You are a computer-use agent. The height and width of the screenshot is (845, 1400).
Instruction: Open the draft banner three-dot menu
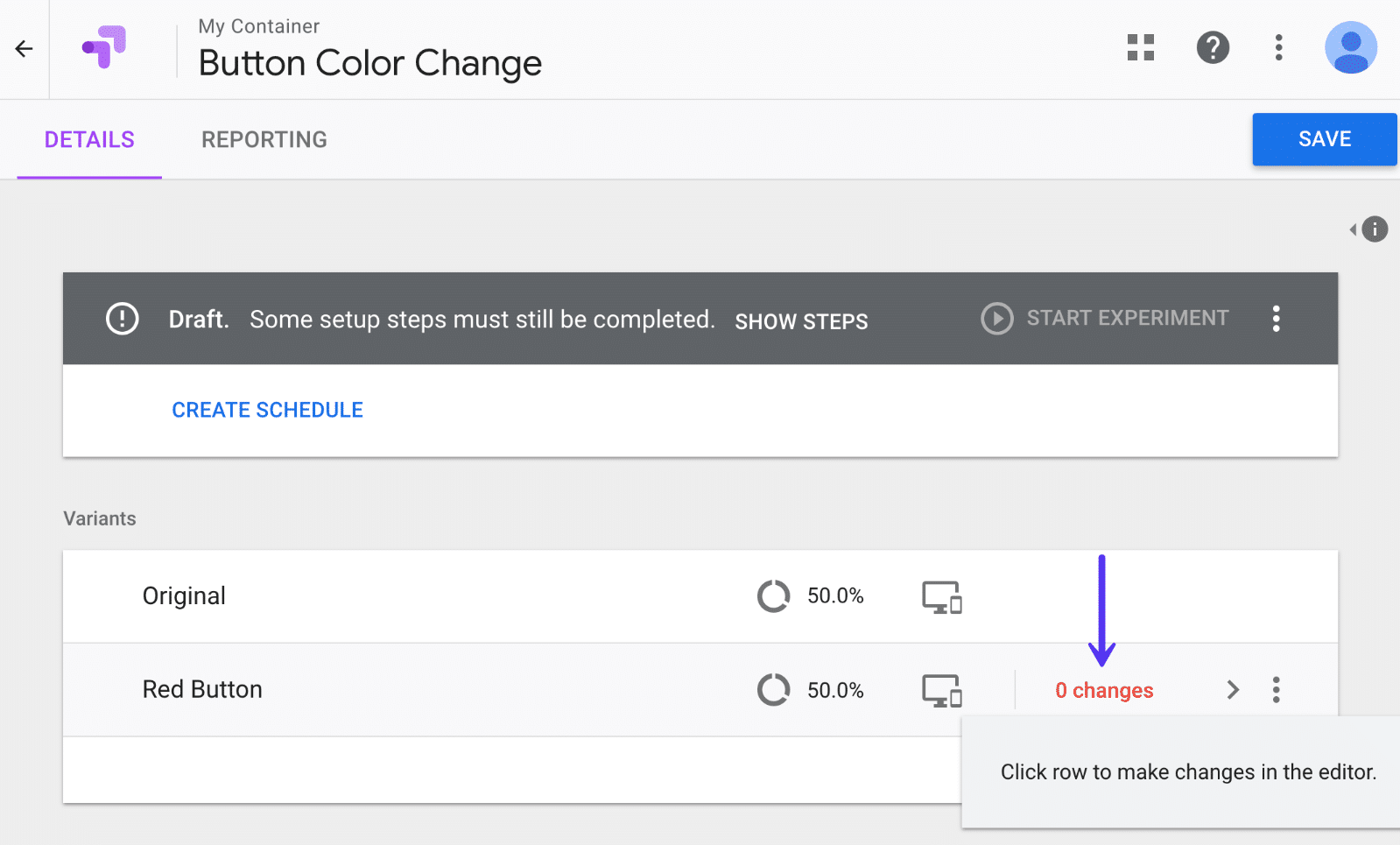[1276, 319]
